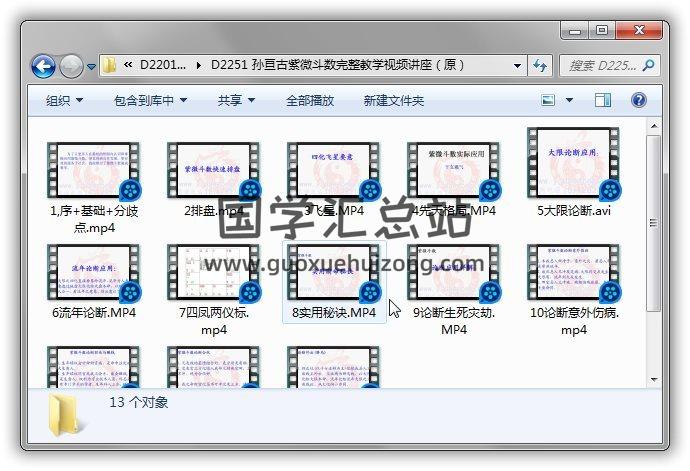Select first partially visible thumbnail in bottom row

point(93,367)
